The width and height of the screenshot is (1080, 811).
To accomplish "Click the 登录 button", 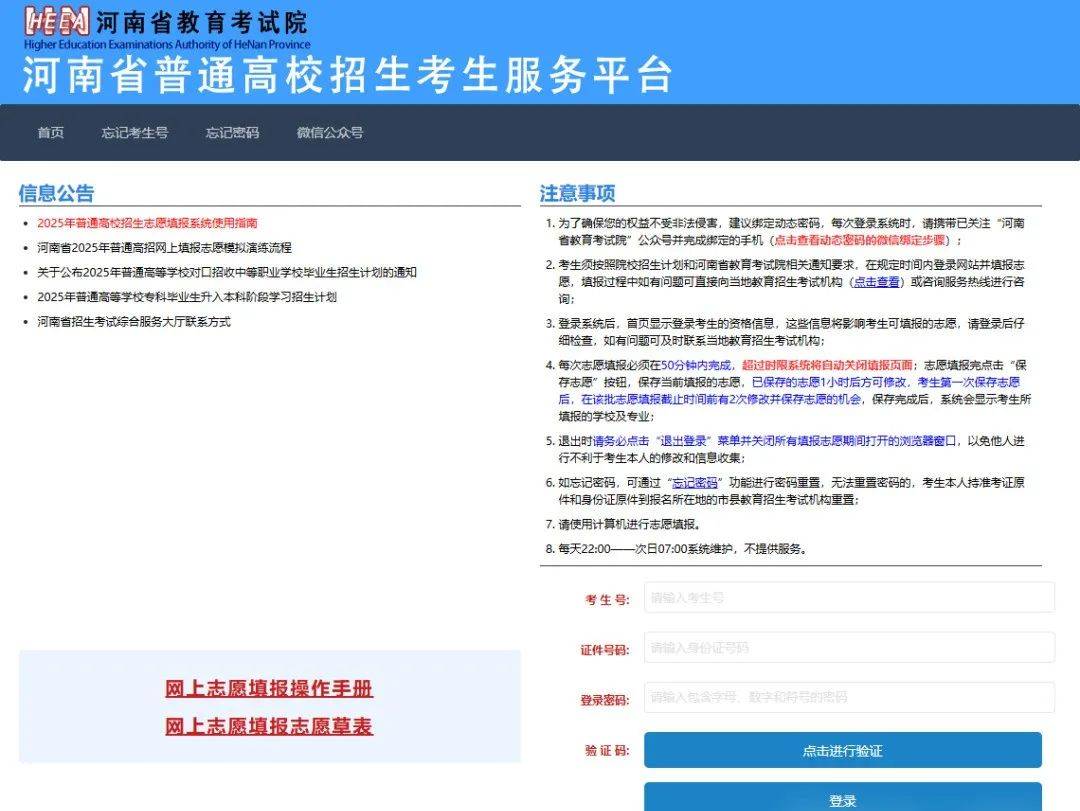I will (842, 798).
